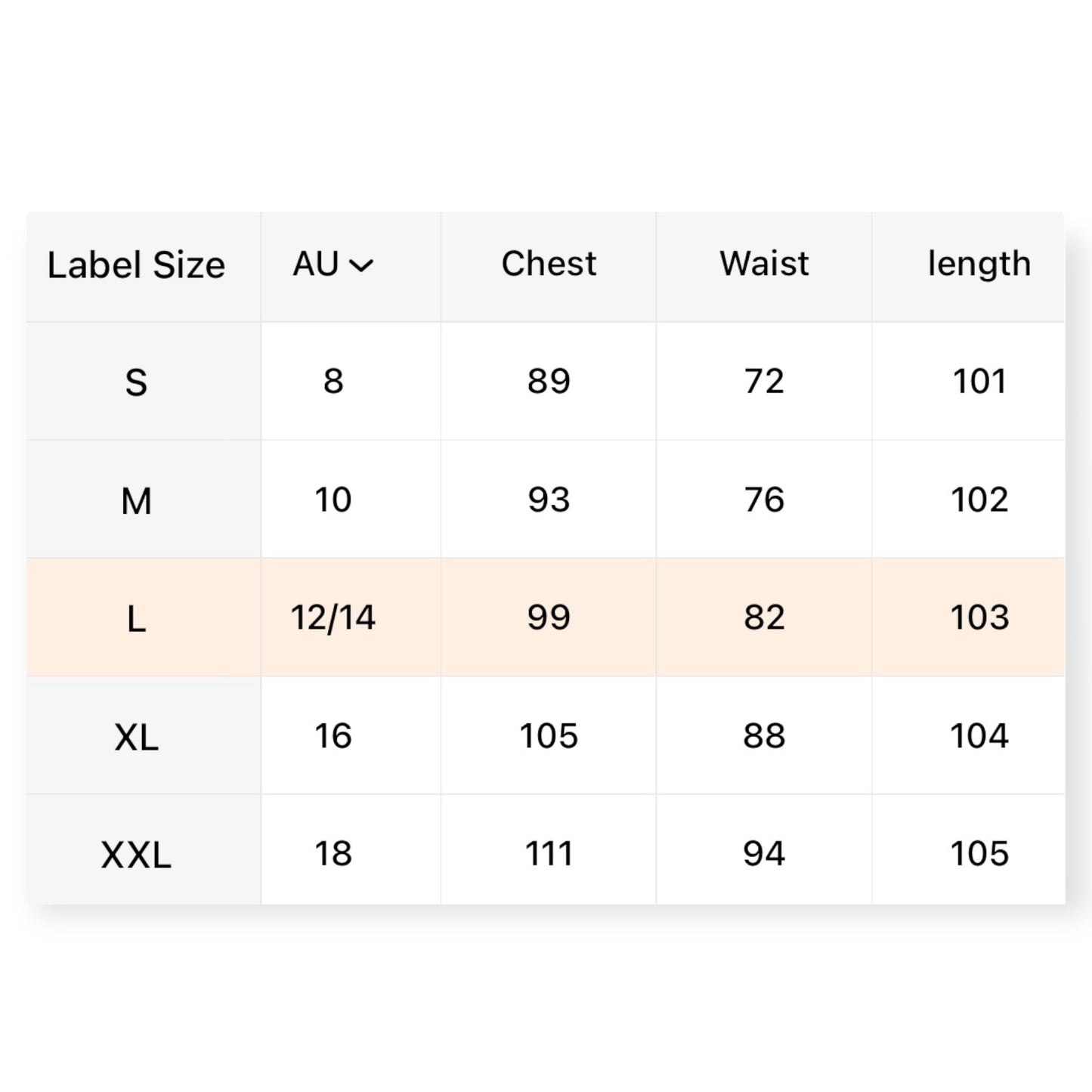Click AU size 16 cell
This screenshot has width=1092, height=1092.
click(333, 735)
